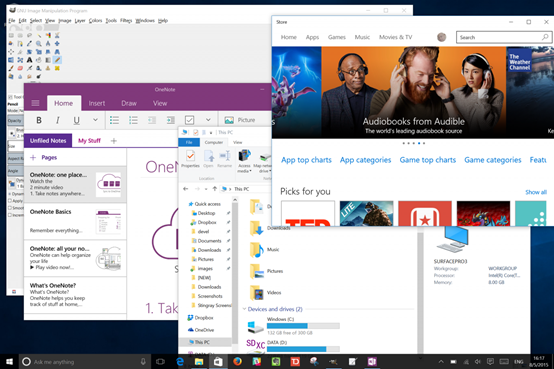Open the File tab in File Explorer
The image size is (554, 369).
pos(189,142)
